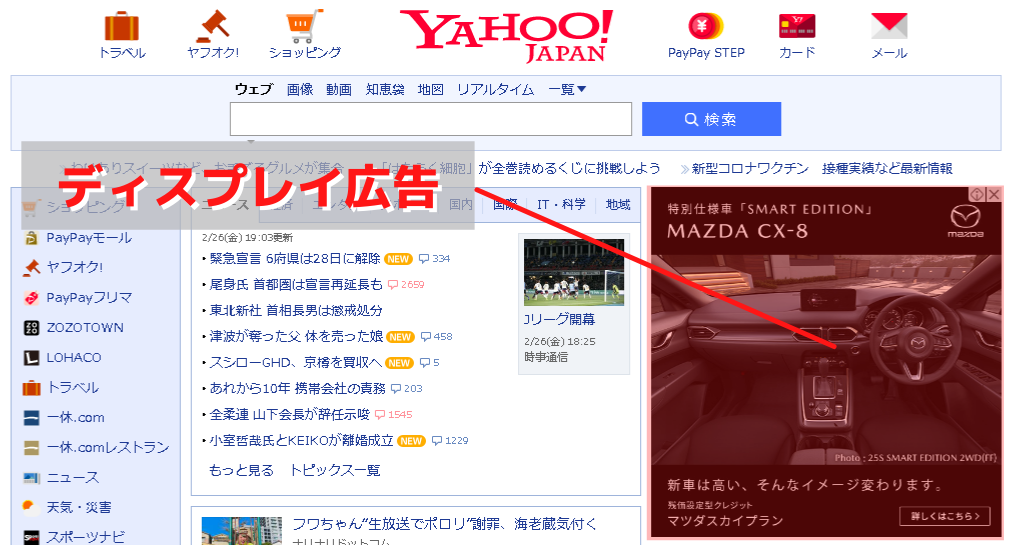1013x545 pixels.
Task: Open headline 全柔連 山下会長が辞任示唆
Action: point(289,415)
